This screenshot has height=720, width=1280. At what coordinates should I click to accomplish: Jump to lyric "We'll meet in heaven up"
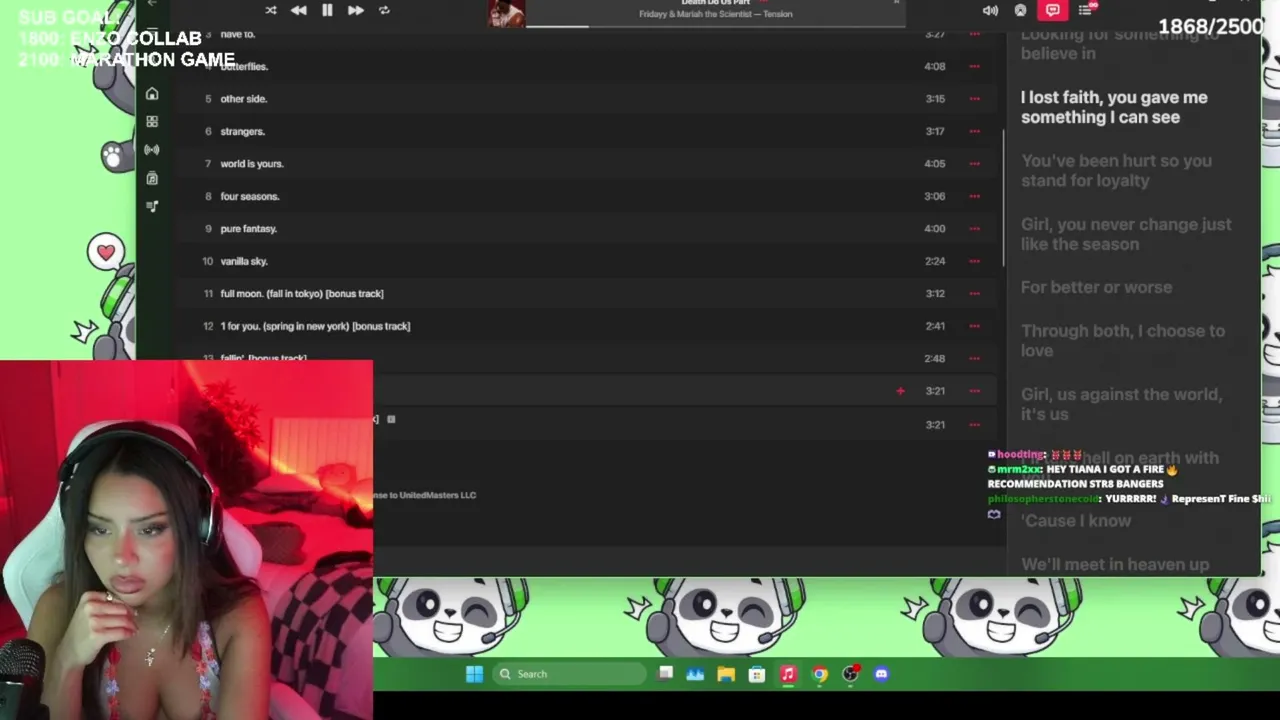[x=1115, y=565]
